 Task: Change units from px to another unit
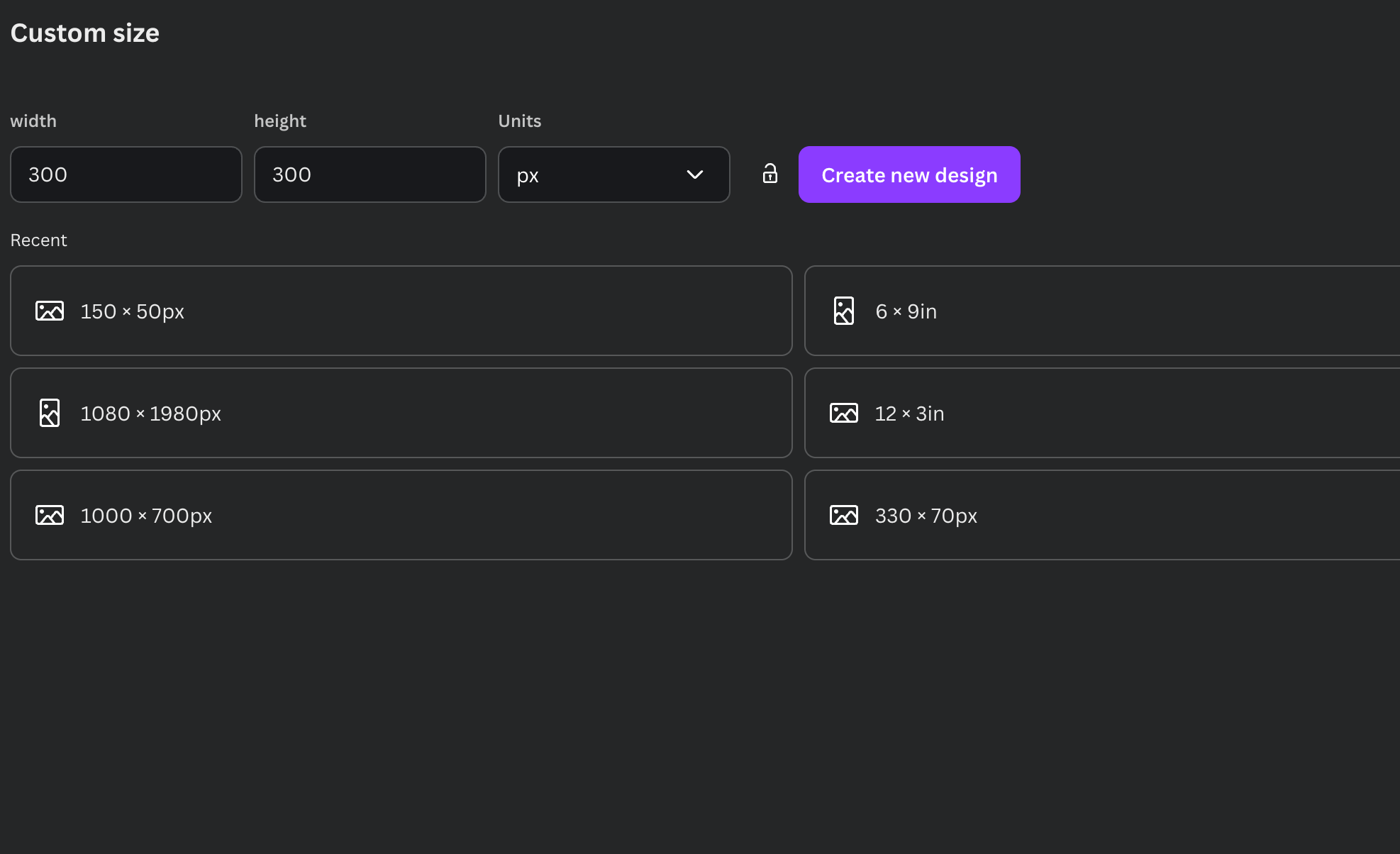[614, 174]
